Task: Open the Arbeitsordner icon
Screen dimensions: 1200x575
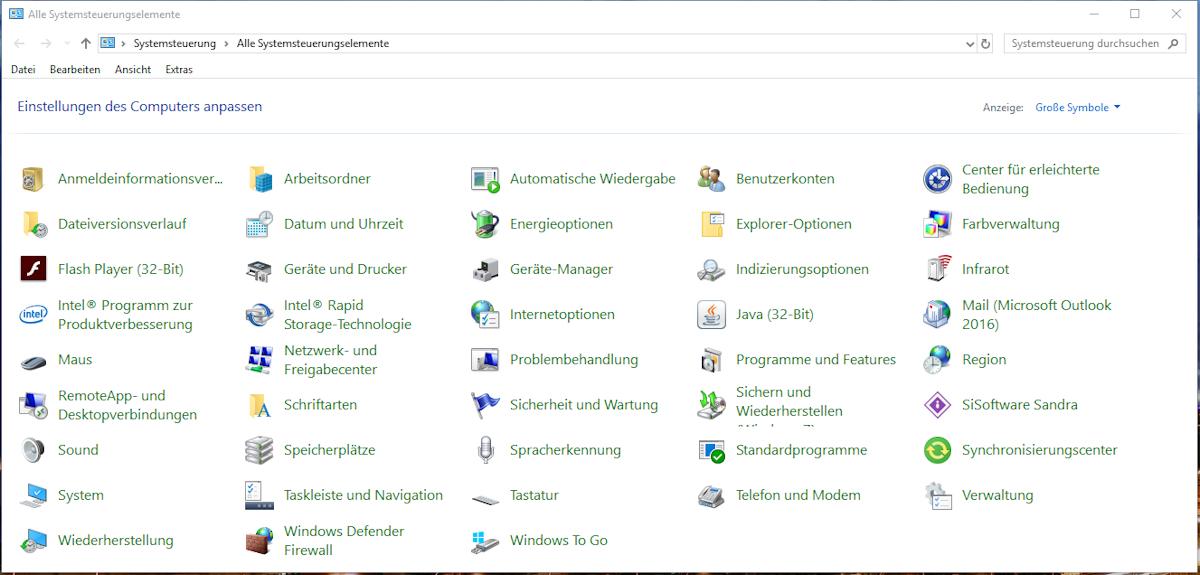Action: point(260,179)
